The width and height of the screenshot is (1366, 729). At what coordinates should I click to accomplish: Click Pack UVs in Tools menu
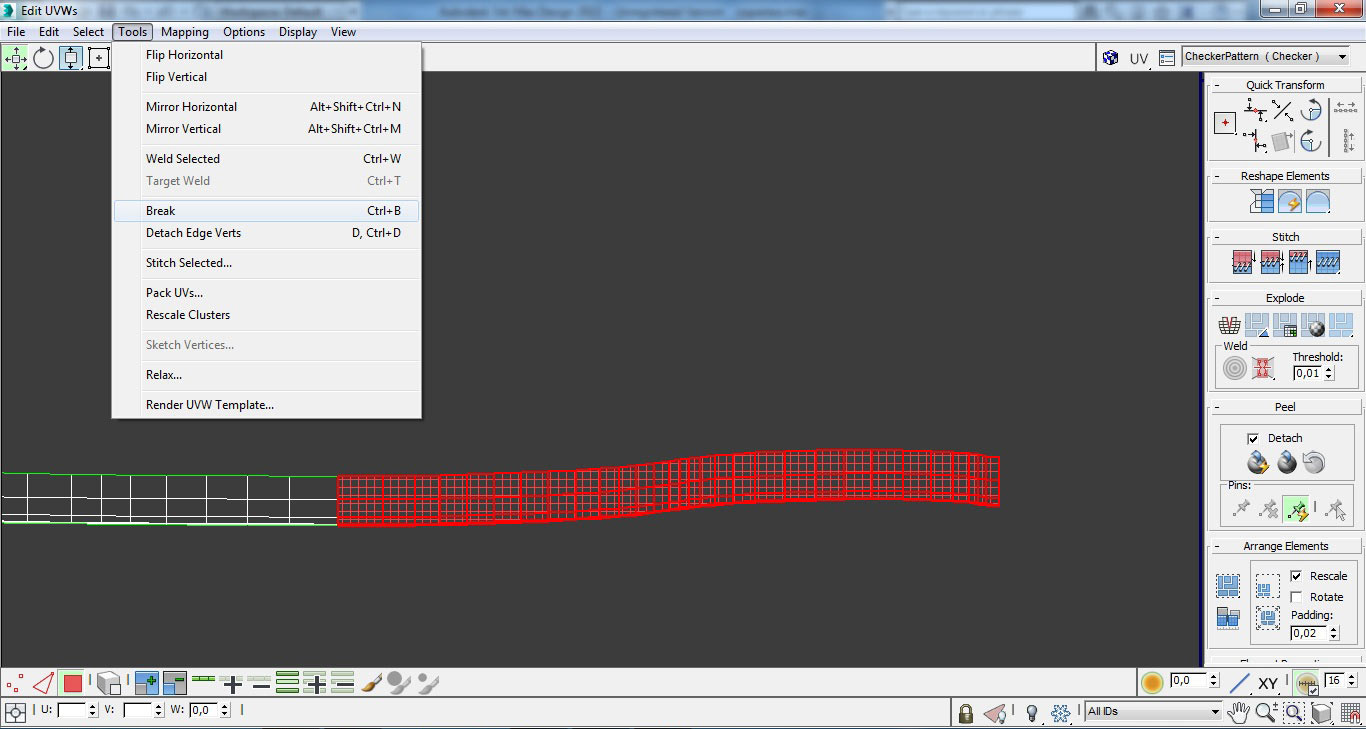174,293
